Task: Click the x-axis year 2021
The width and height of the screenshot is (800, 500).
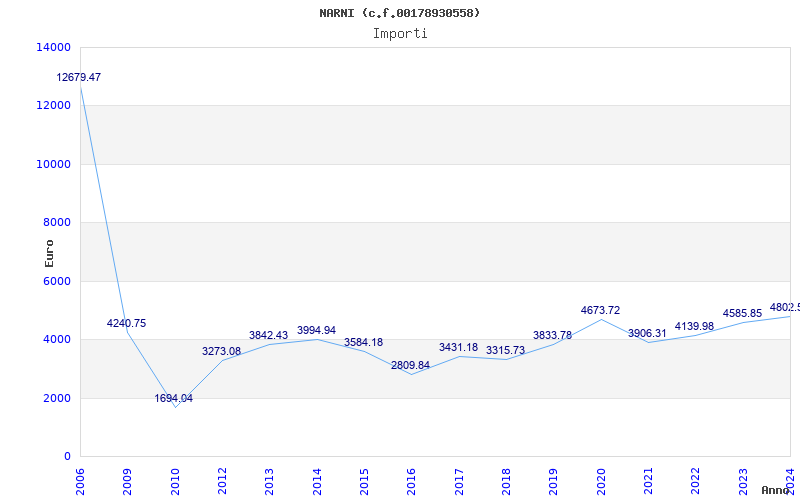Action: point(648,482)
